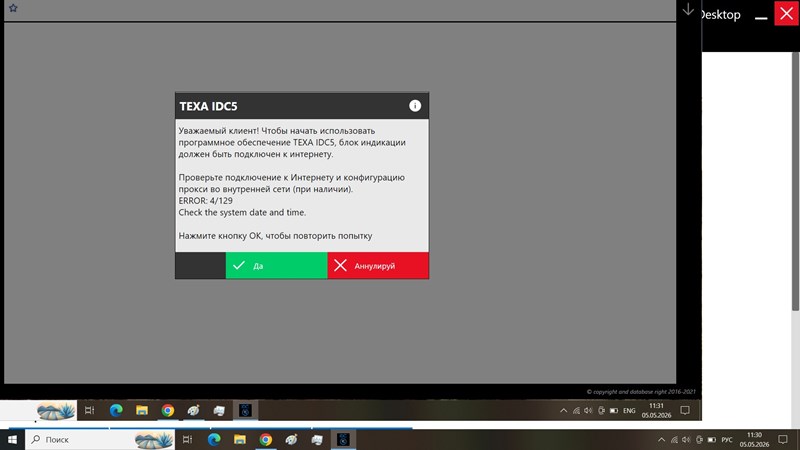Confirm with the green Да button
Screen dimensions: 800x450
click(277, 265)
